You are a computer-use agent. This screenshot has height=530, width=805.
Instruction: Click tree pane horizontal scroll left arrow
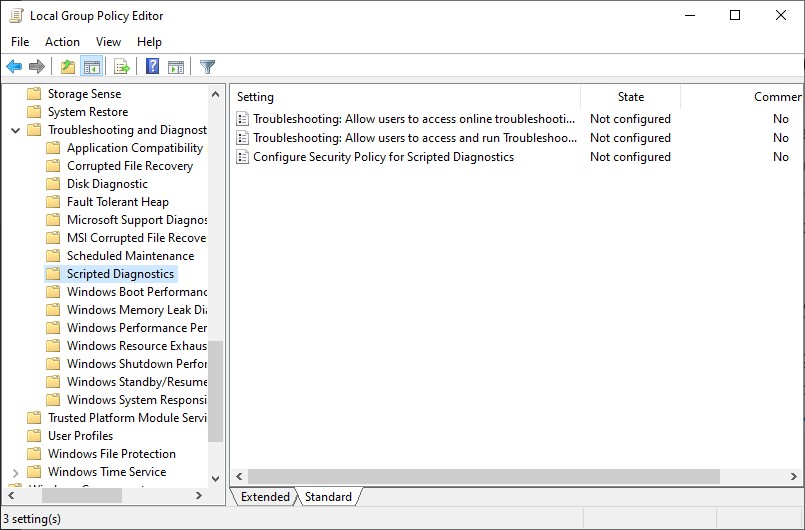(11, 496)
